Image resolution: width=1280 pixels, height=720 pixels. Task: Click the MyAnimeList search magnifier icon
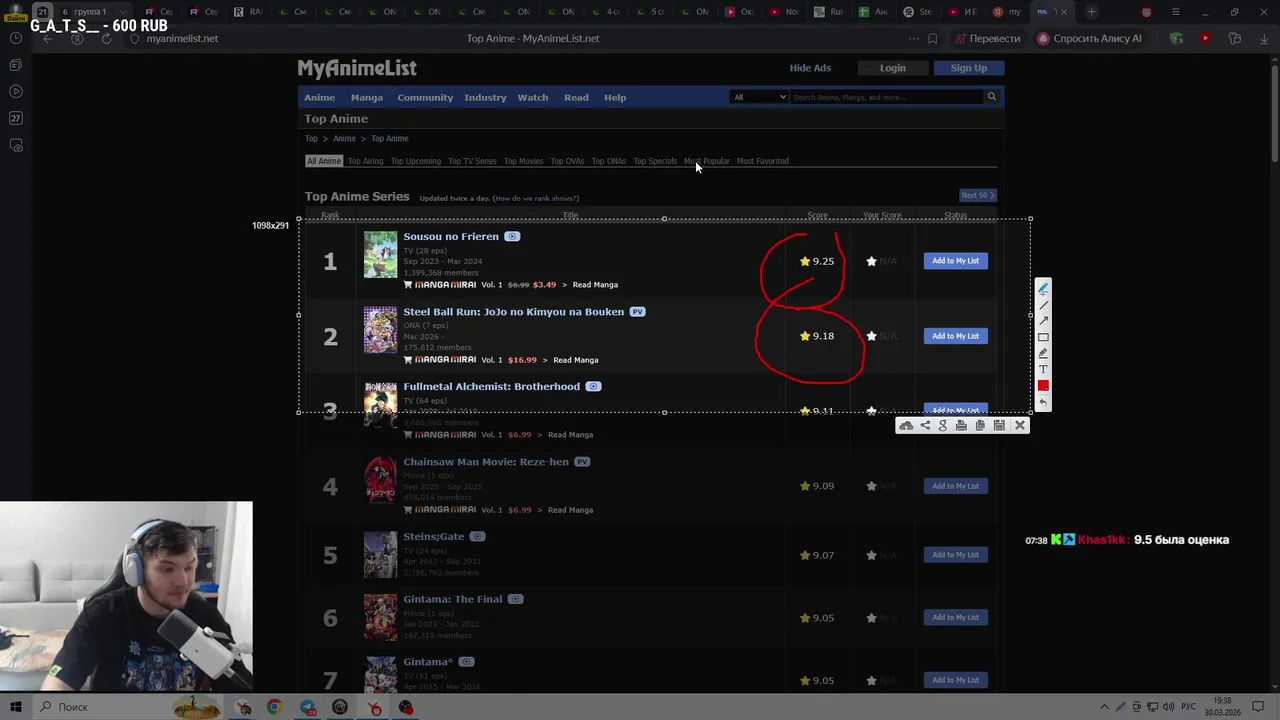(x=992, y=97)
